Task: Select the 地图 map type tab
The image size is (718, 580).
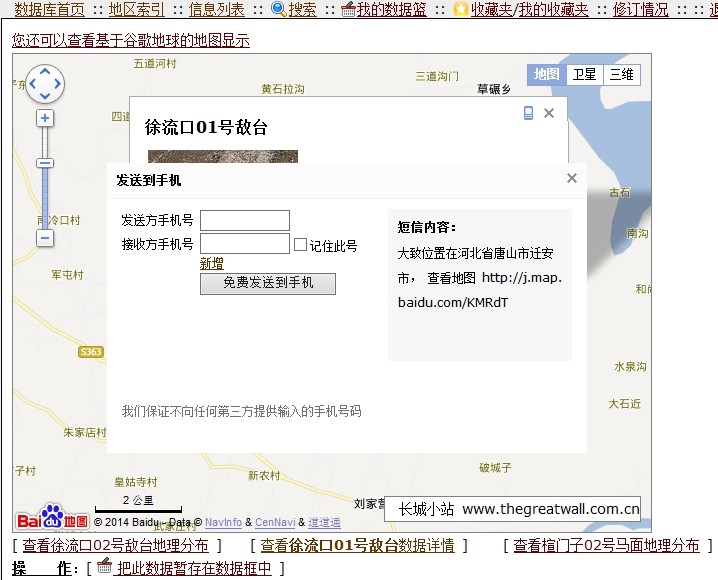Action: (546, 75)
